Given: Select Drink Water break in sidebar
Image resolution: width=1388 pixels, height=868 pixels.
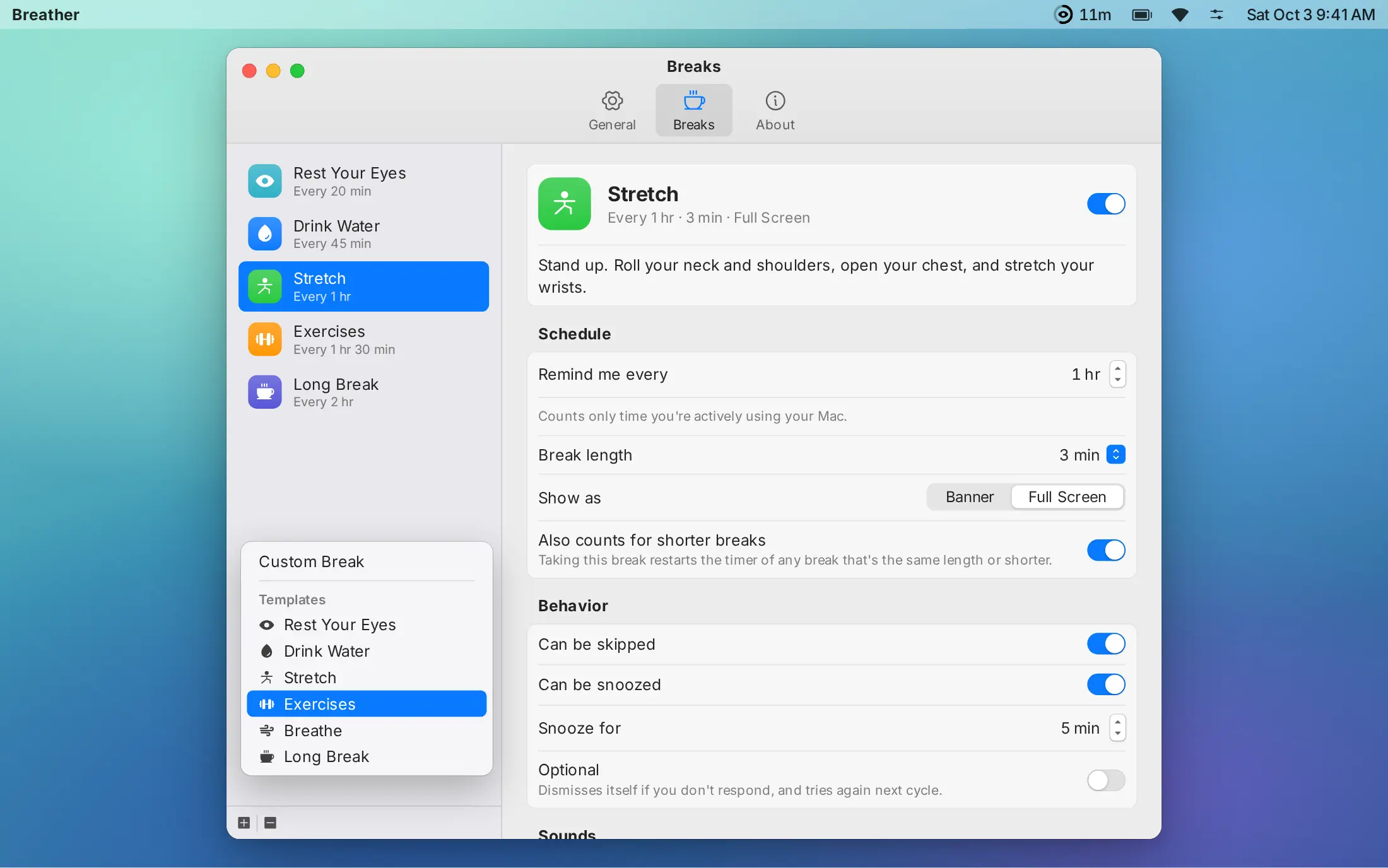Looking at the screenshot, I should 363,234.
